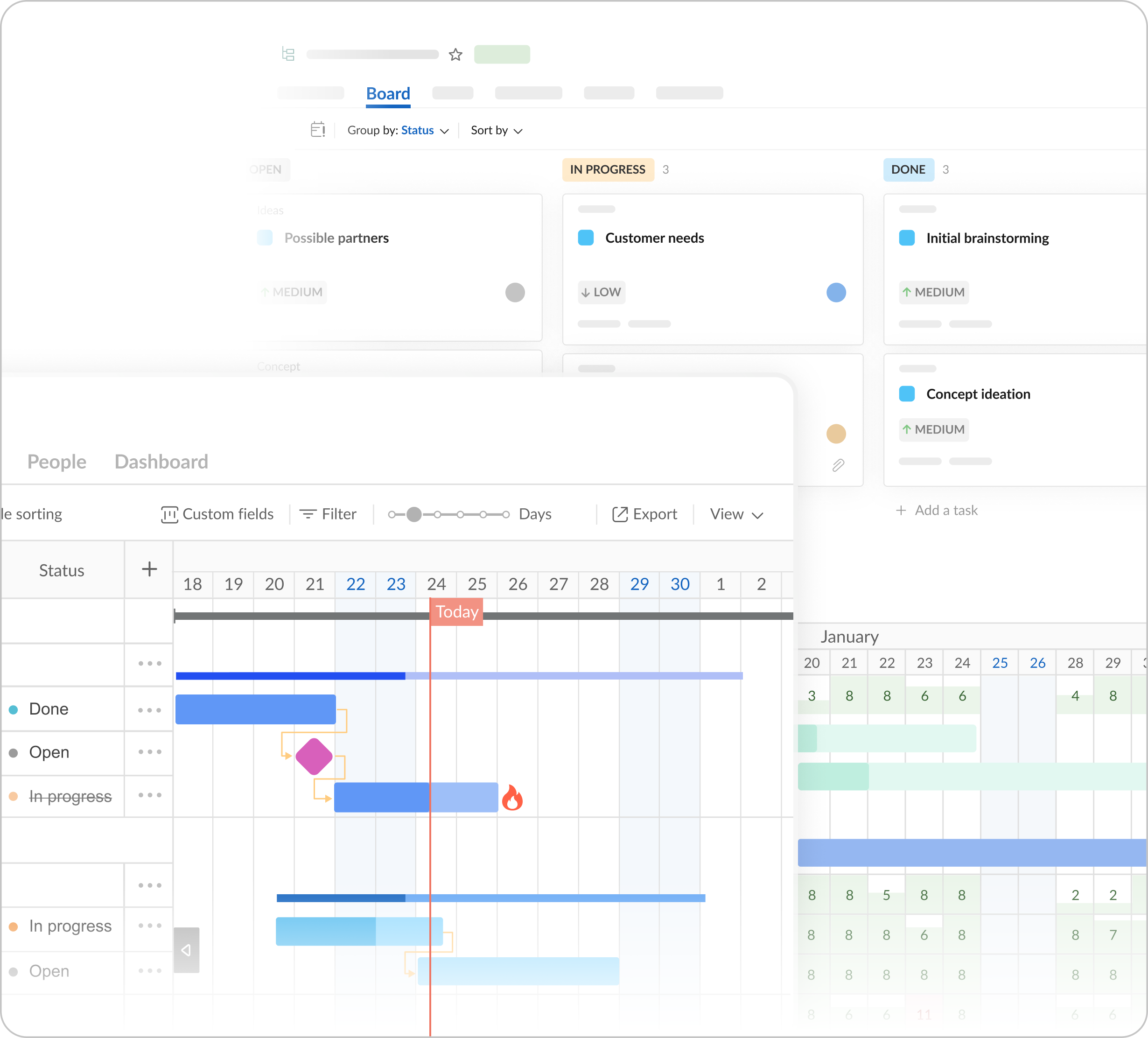The image size is (1148, 1038).
Task: Click the paperclip attachment icon on card
Action: [838, 465]
